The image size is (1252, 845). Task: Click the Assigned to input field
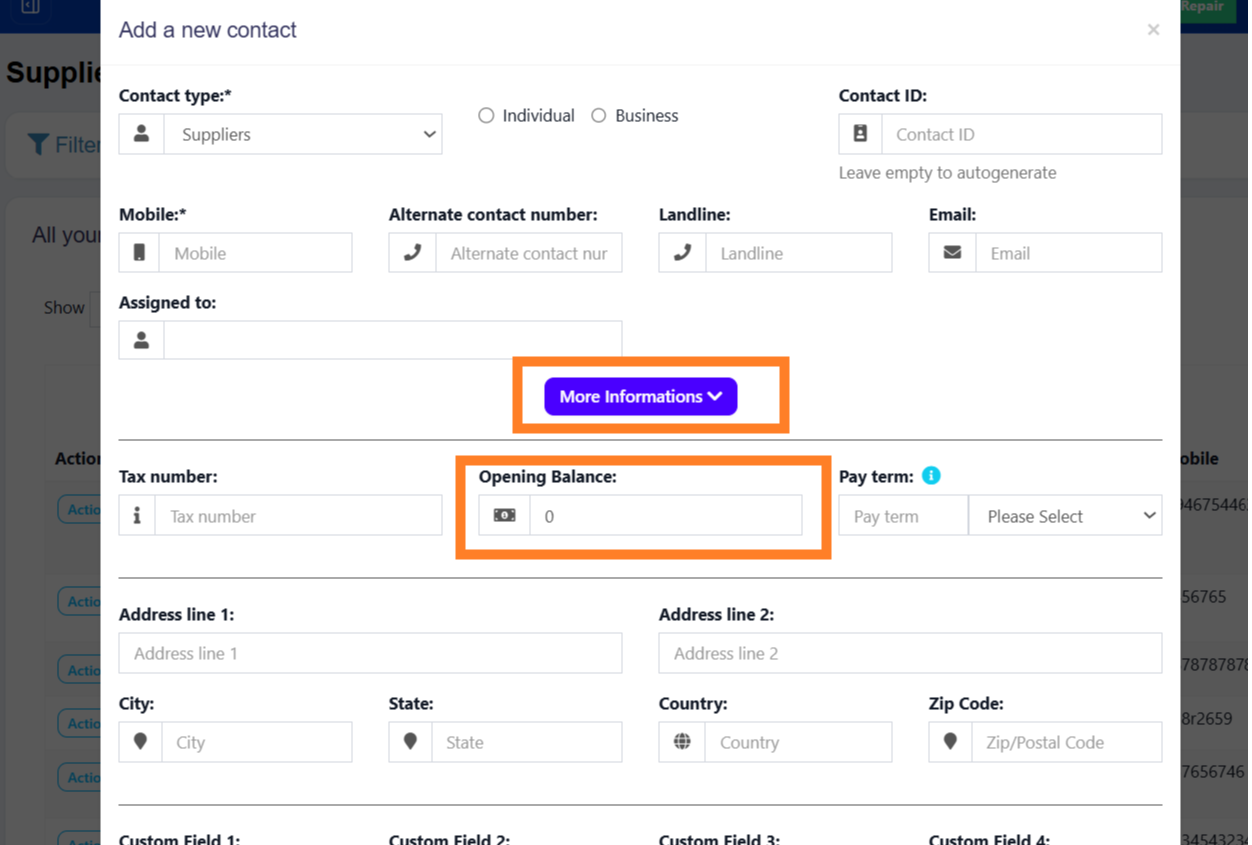point(392,340)
